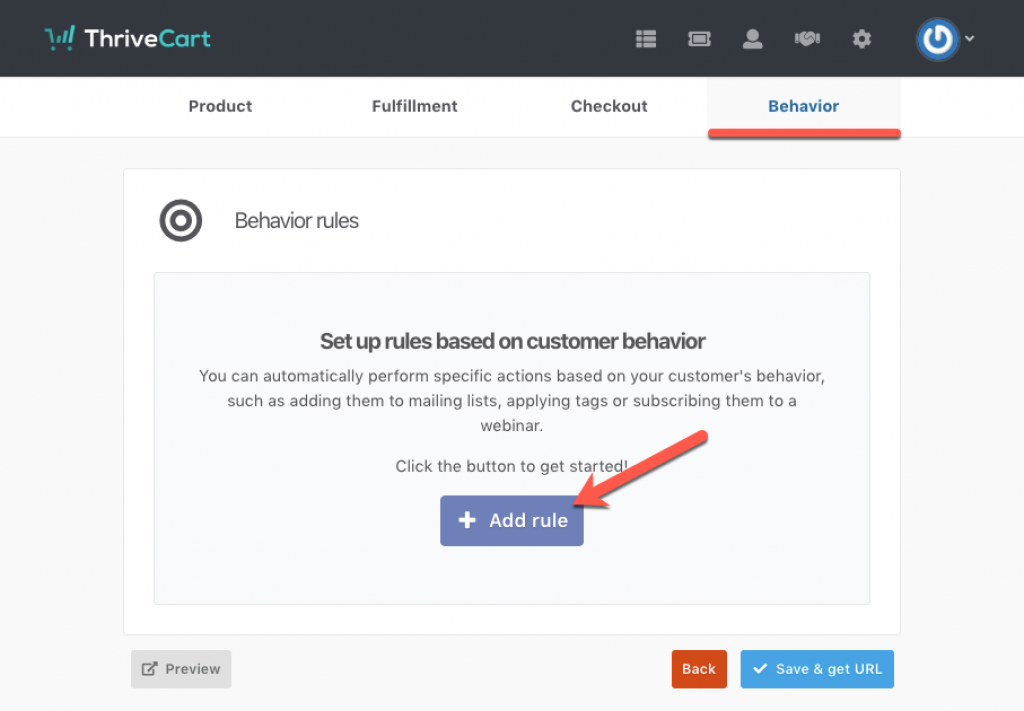Screen dimensions: 1024x711
Task: Click the 'Set up rules' heading
Action: click(512, 341)
